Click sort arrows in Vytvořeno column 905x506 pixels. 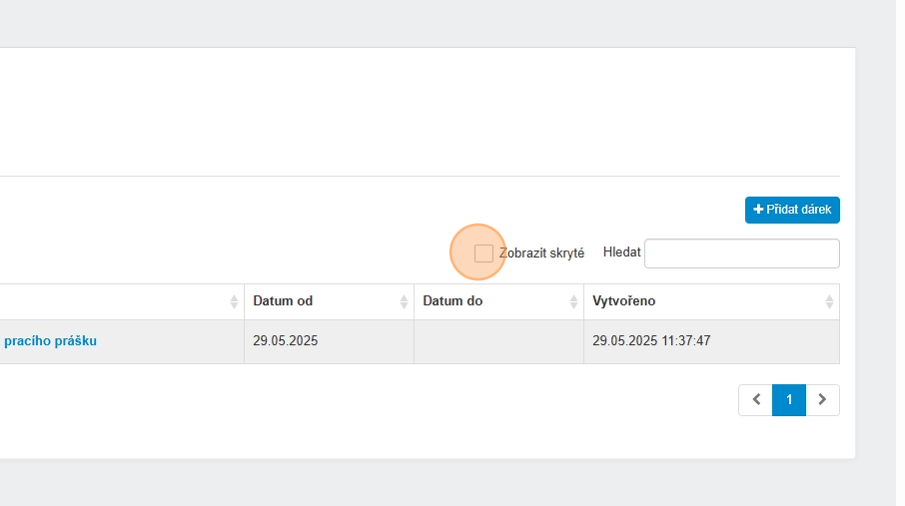[x=829, y=301]
